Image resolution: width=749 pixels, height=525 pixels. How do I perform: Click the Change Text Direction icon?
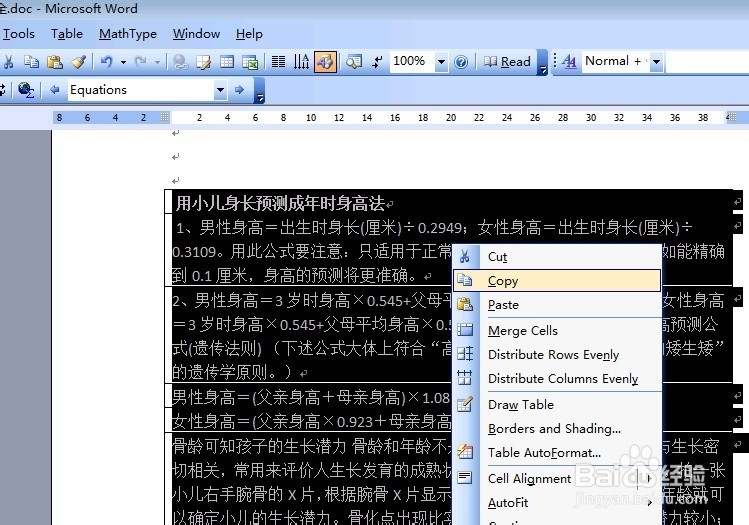point(301,62)
